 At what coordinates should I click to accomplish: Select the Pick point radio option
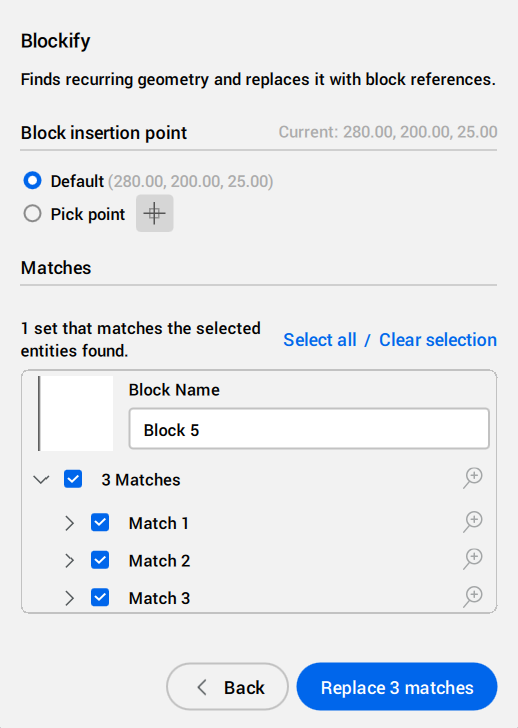(32, 214)
